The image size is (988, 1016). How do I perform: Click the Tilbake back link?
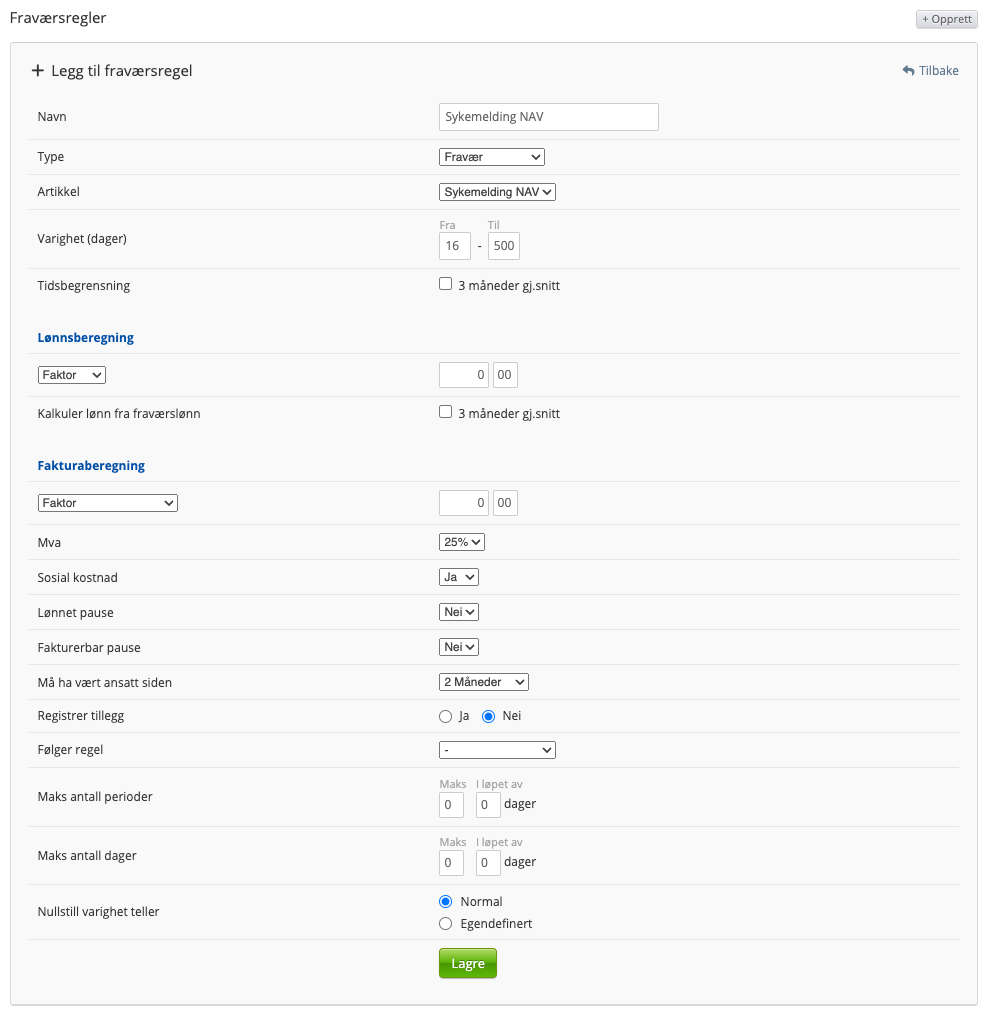pyautogui.click(x=930, y=71)
